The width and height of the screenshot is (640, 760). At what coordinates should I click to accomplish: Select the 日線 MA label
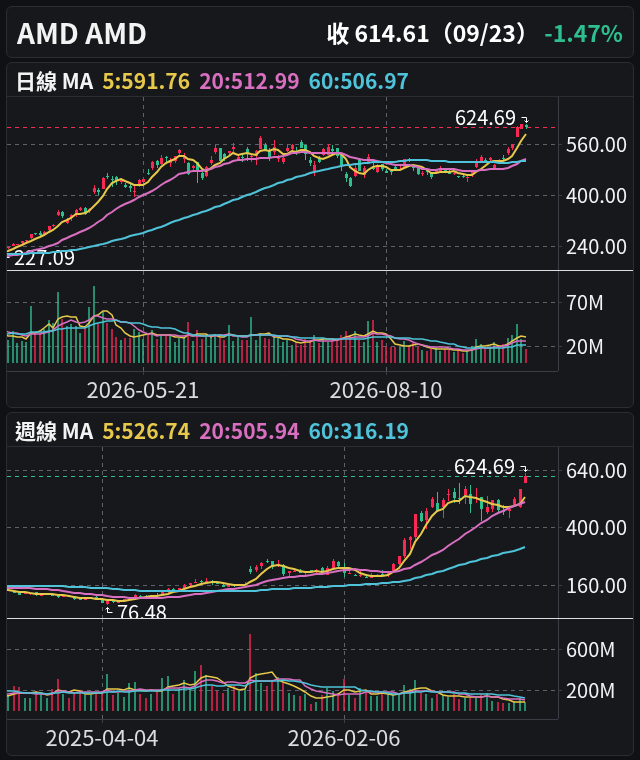pos(54,81)
